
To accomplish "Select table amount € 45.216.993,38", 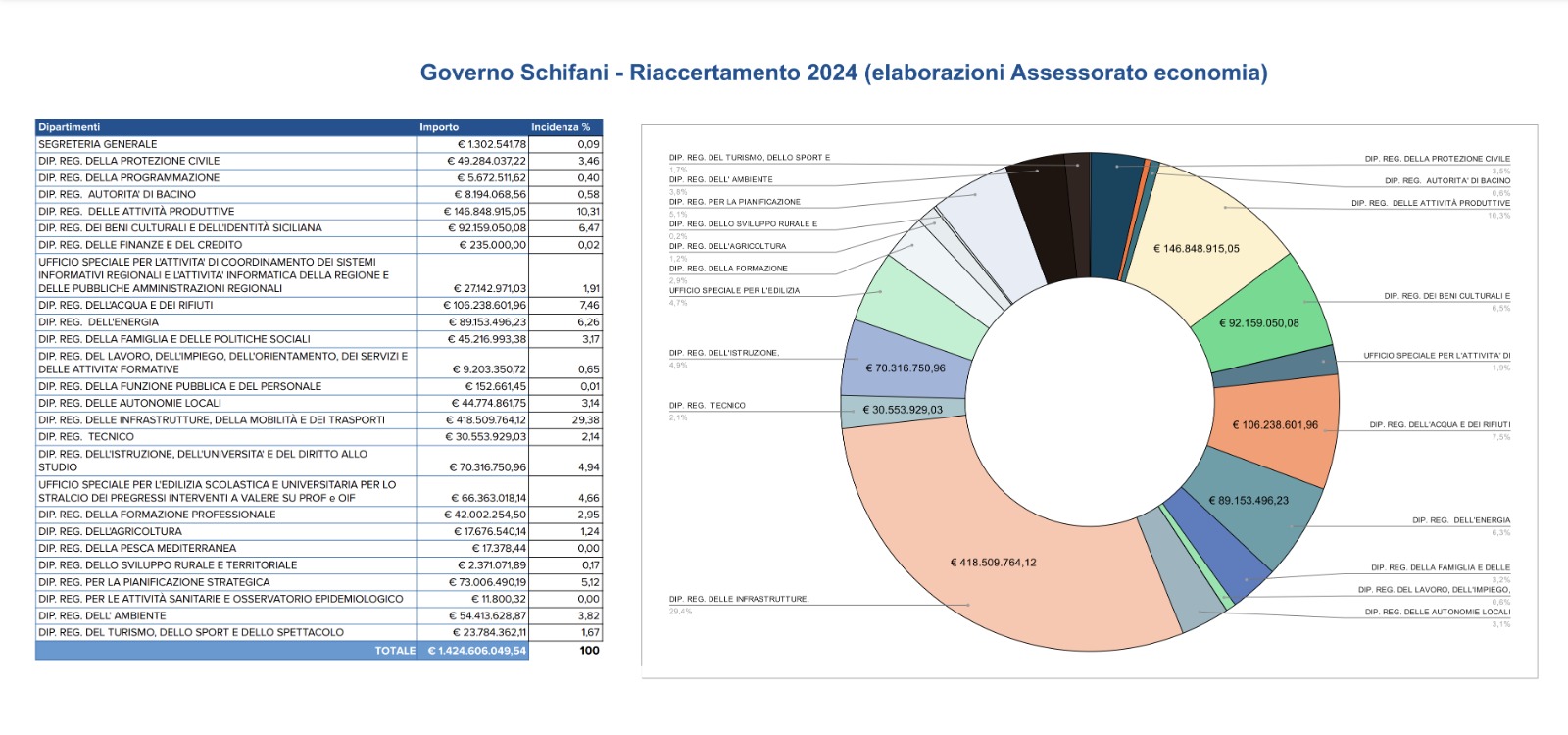I will (x=487, y=339).
